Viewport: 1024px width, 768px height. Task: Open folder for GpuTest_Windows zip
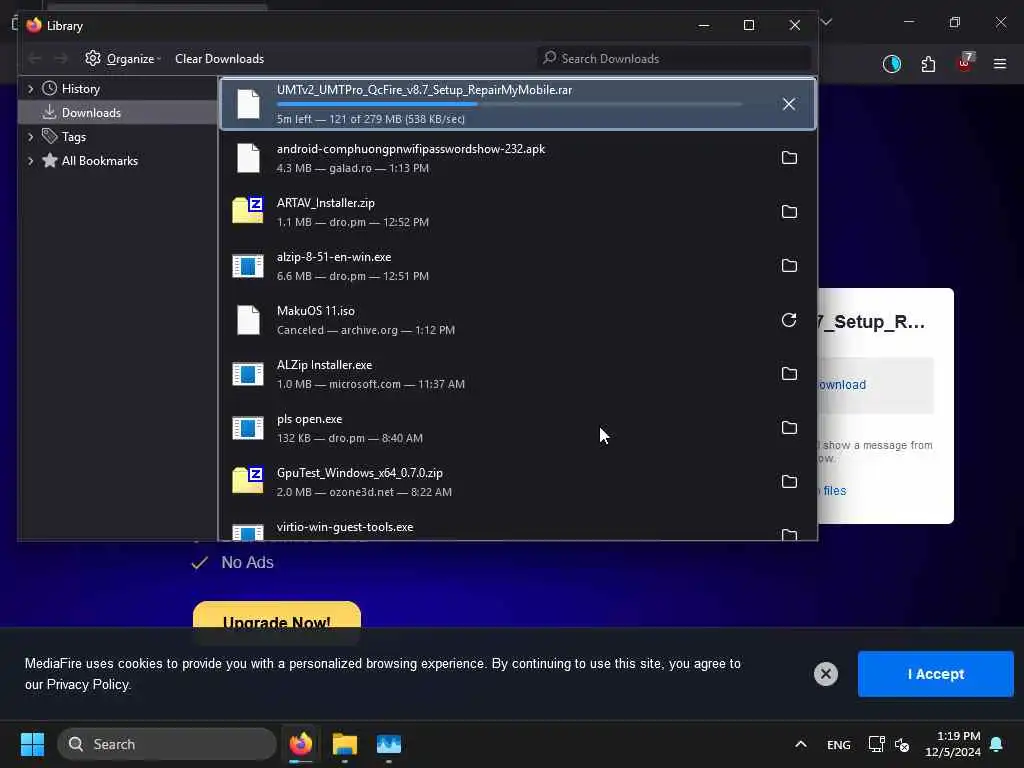point(789,482)
